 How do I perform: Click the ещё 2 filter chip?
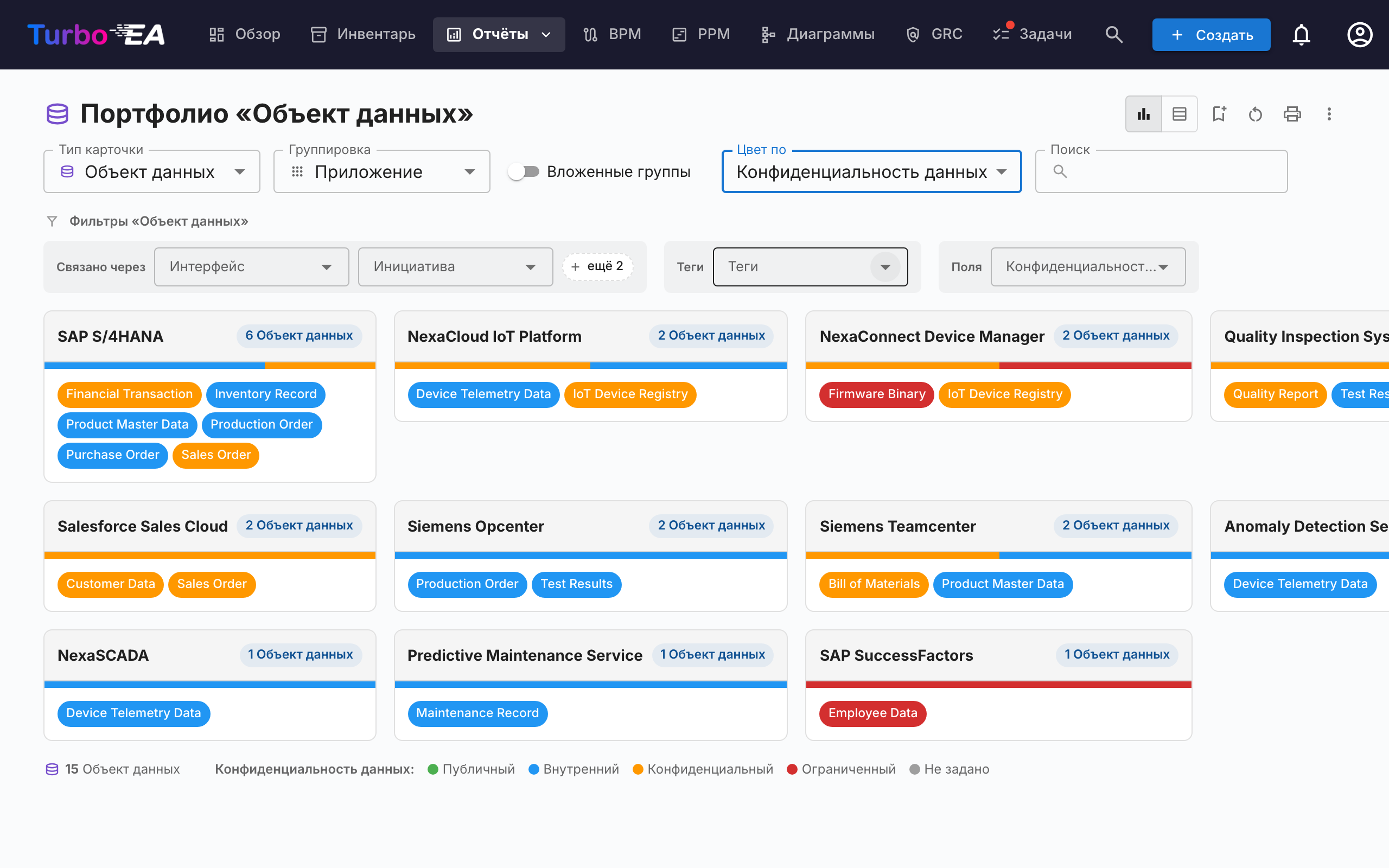tap(597, 266)
